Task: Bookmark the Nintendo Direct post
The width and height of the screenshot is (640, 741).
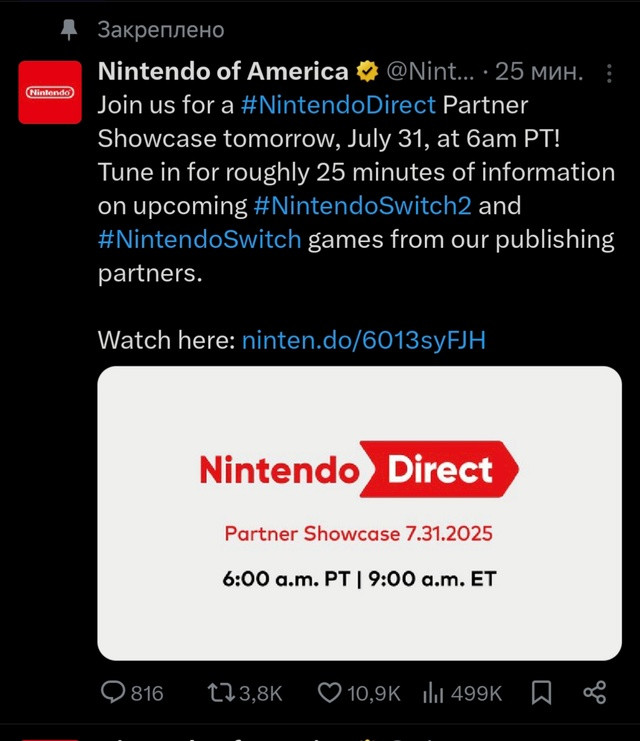Action: click(542, 693)
